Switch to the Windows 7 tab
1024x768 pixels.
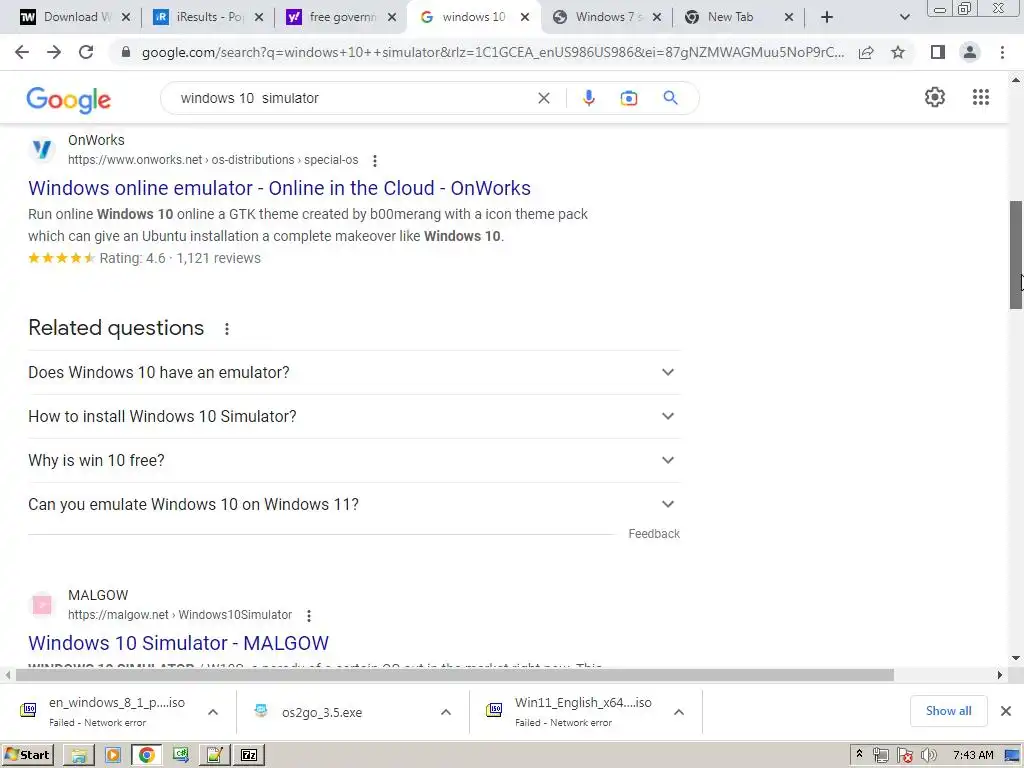pos(609,17)
